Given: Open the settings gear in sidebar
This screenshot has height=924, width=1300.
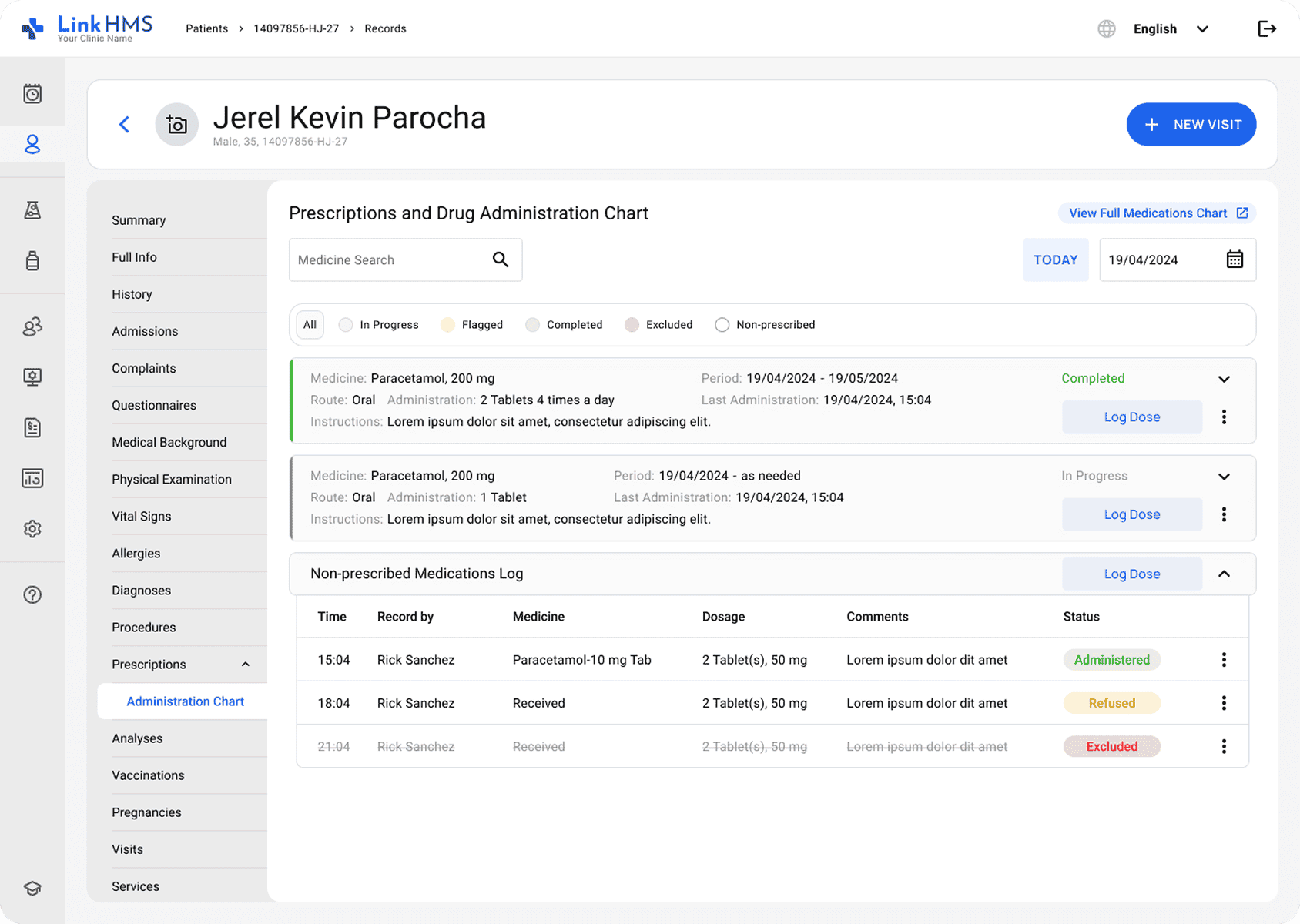Looking at the screenshot, I should pos(32,529).
